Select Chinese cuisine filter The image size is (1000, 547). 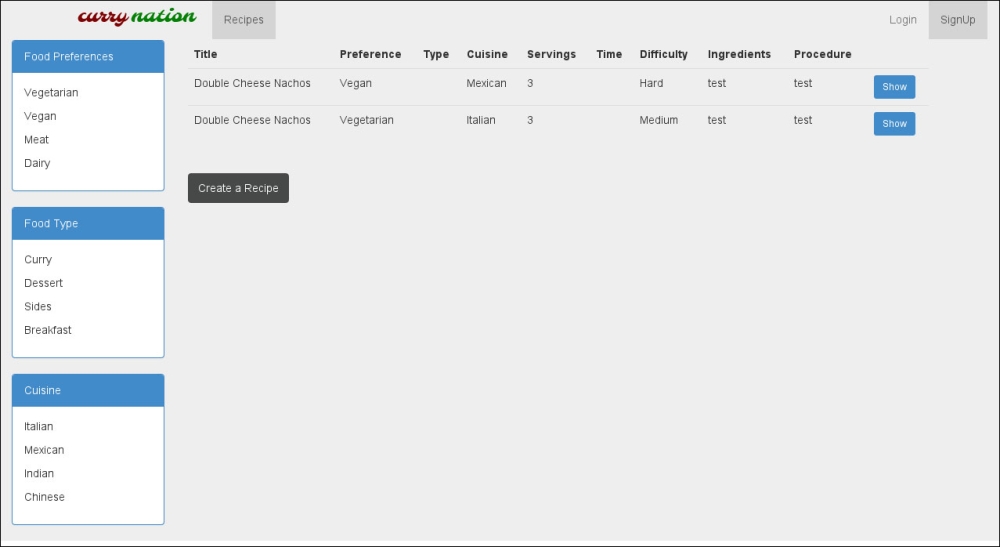[x=44, y=497]
